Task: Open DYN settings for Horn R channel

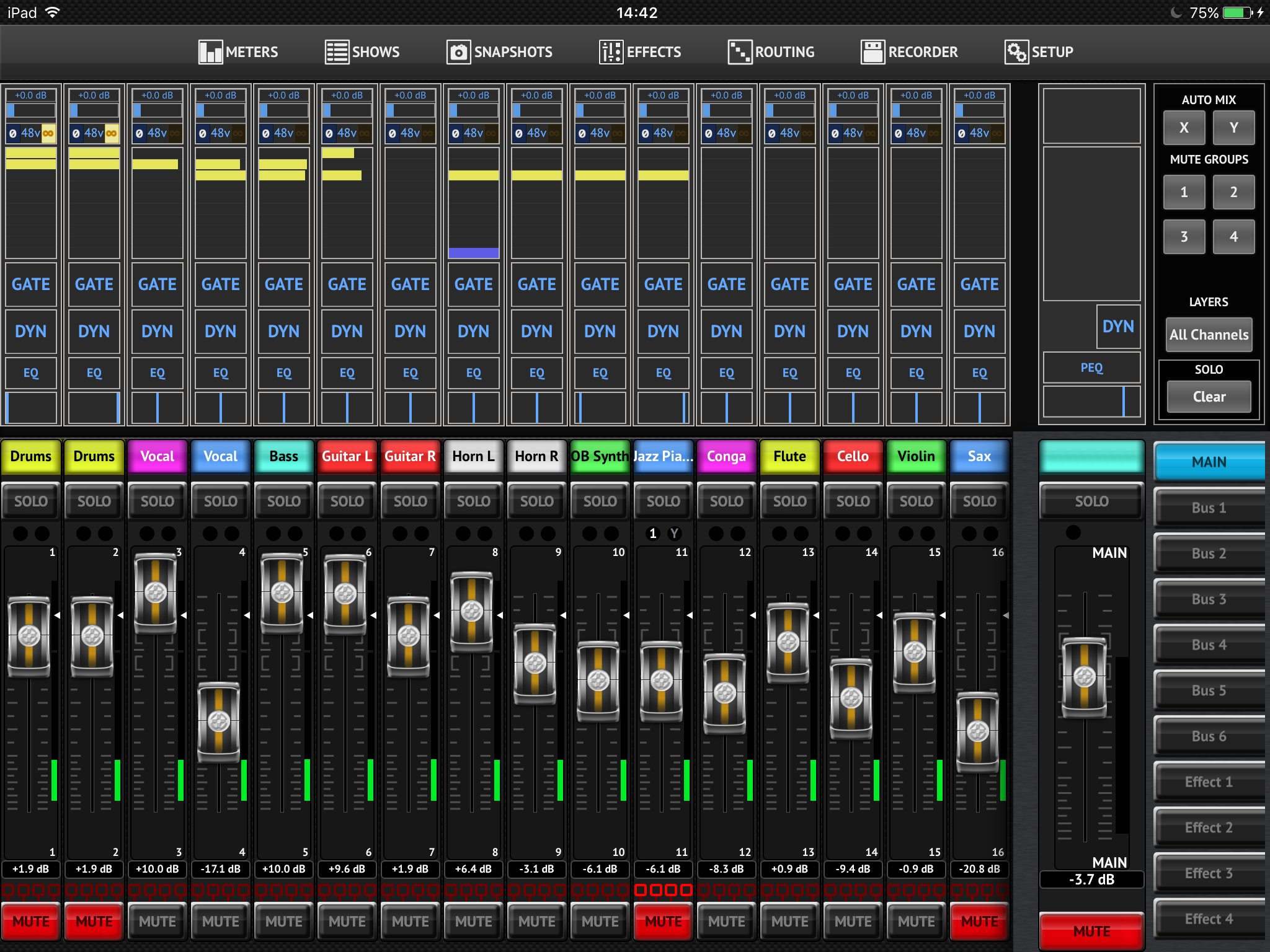Action: (x=536, y=332)
